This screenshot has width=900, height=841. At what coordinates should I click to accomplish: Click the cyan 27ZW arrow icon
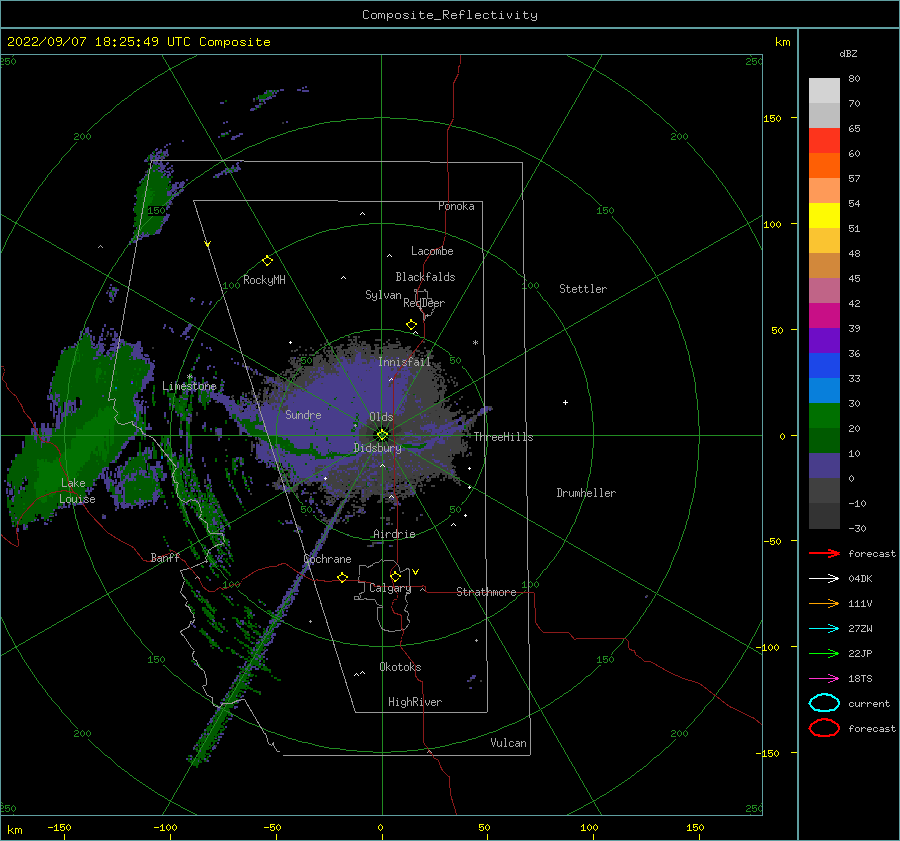tap(824, 629)
